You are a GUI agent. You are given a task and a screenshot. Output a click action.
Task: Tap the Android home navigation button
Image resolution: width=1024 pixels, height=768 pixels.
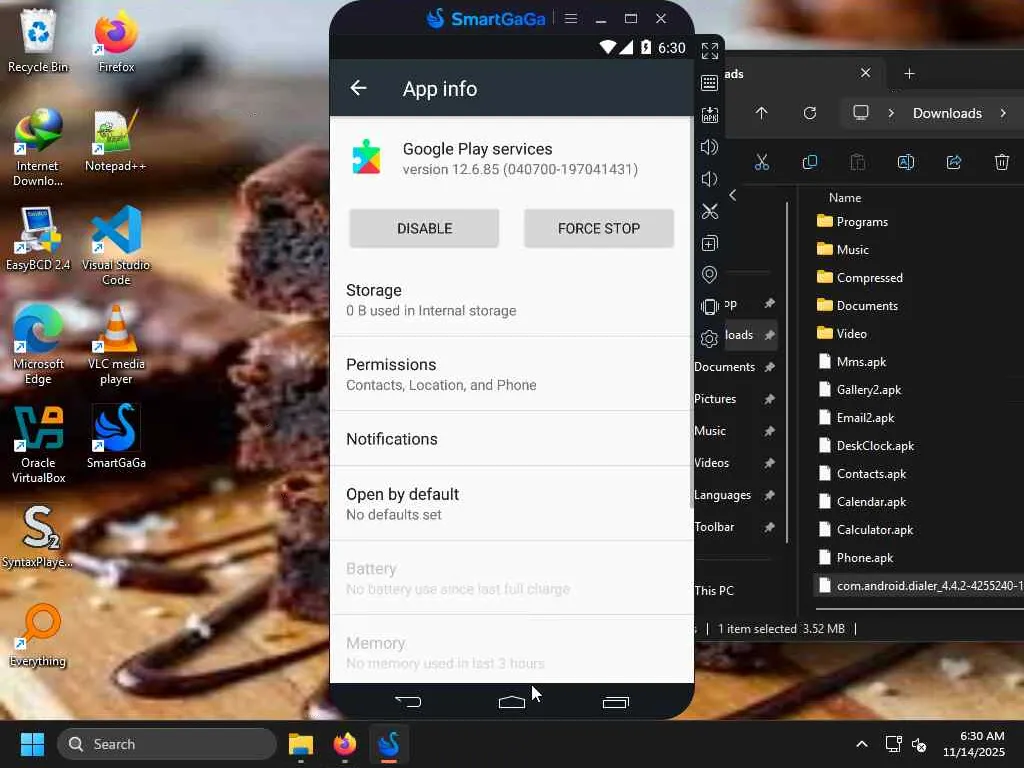coord(512,702)
